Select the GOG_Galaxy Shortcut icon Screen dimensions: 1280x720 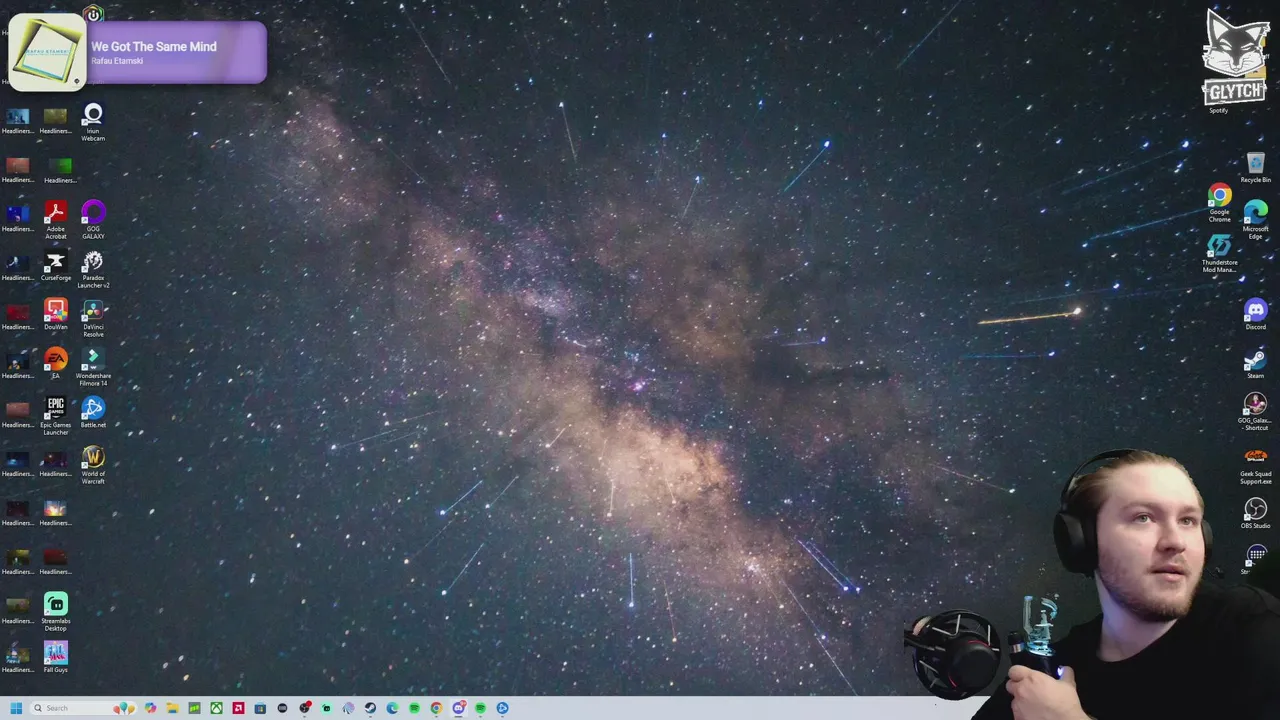pyautogui.click(x=1255, y=411)
